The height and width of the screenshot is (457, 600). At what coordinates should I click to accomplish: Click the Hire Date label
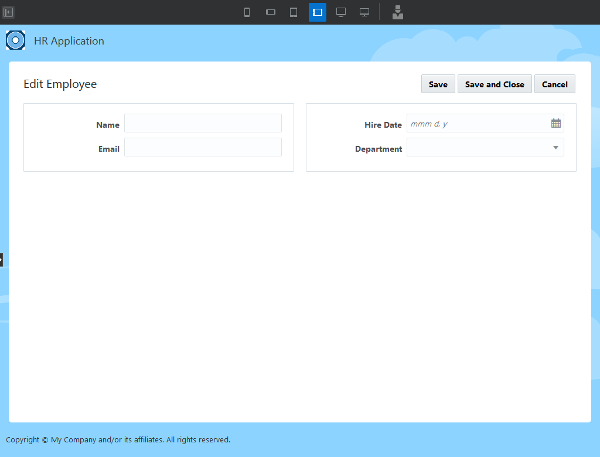(383, 125)
